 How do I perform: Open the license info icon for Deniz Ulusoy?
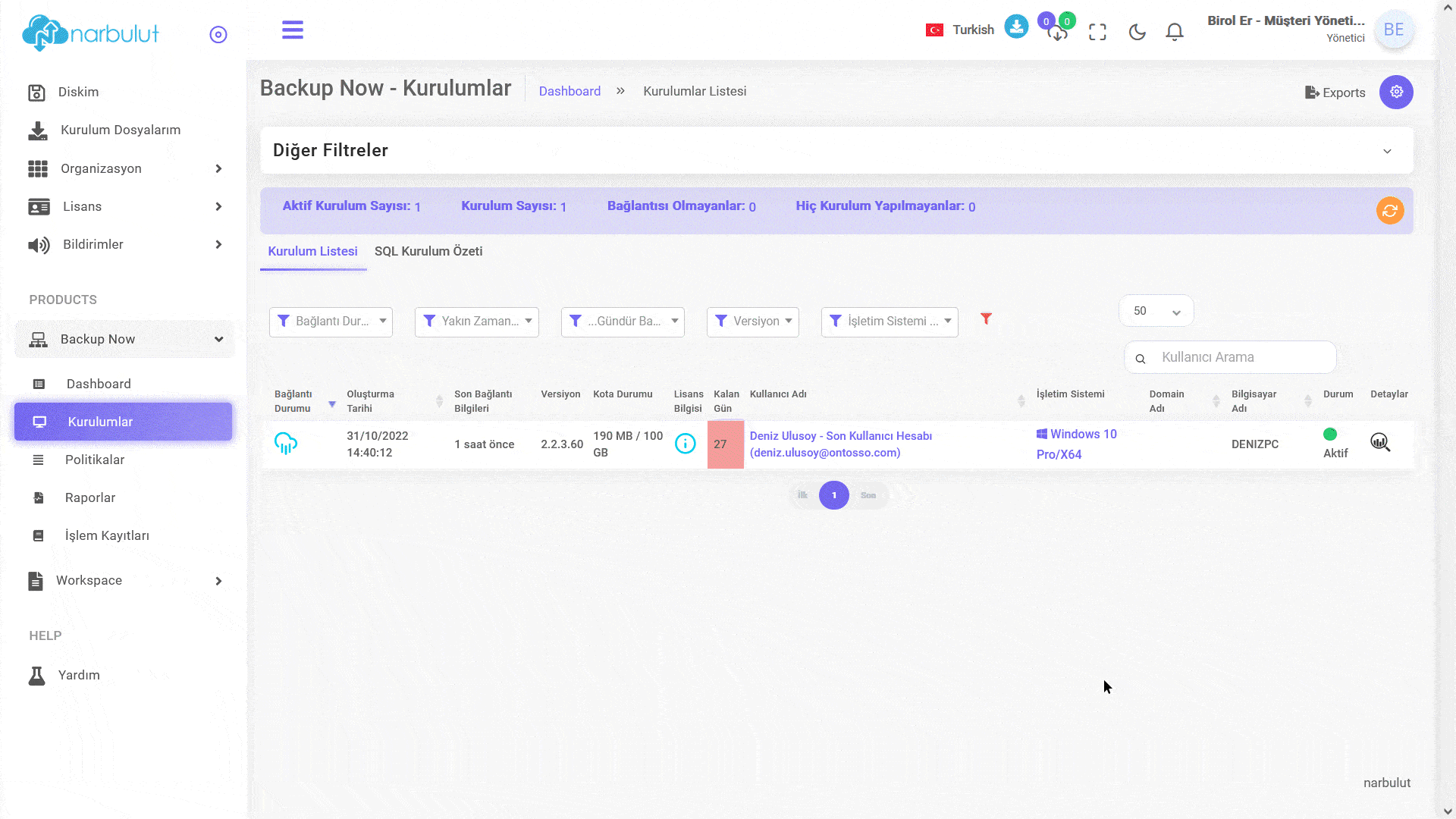(685, 444)
